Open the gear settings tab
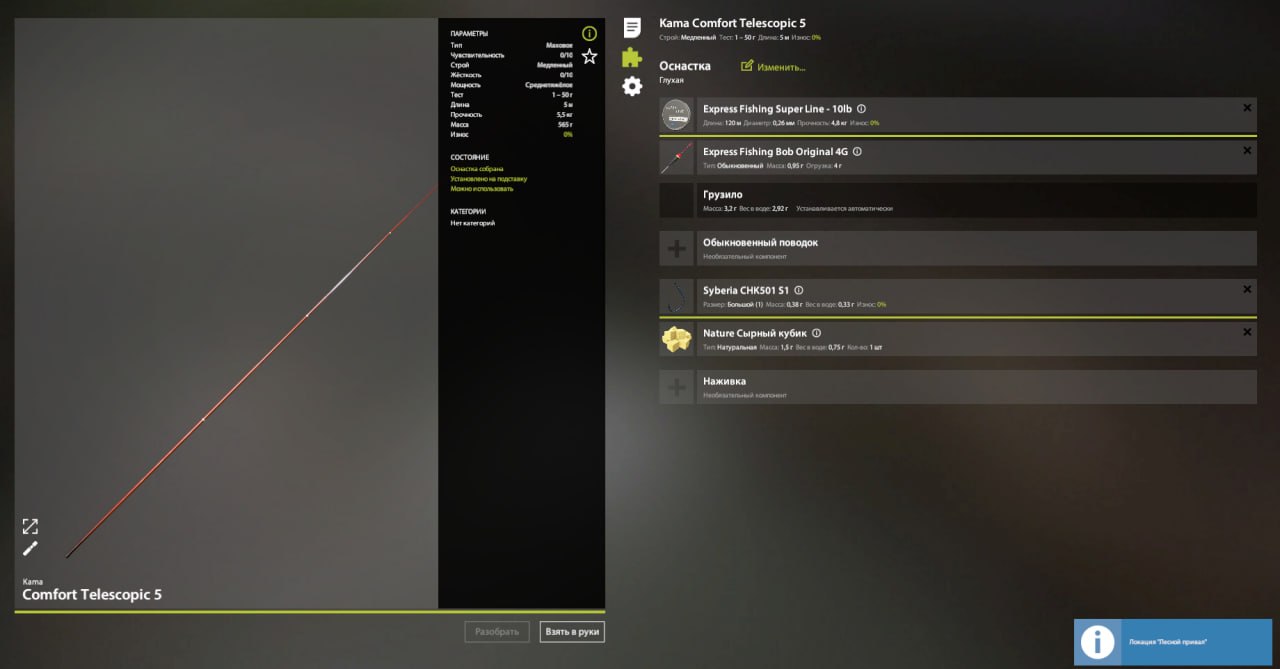The height and width of the screenshot is (669, 1280). [632, 86]
